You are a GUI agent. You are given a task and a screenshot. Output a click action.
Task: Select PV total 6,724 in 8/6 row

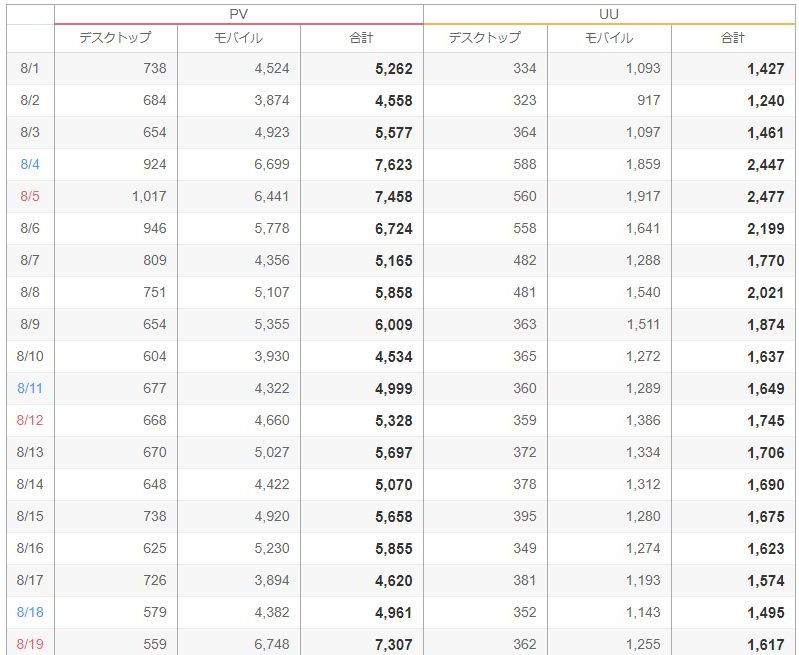click(x=393, y=229)
